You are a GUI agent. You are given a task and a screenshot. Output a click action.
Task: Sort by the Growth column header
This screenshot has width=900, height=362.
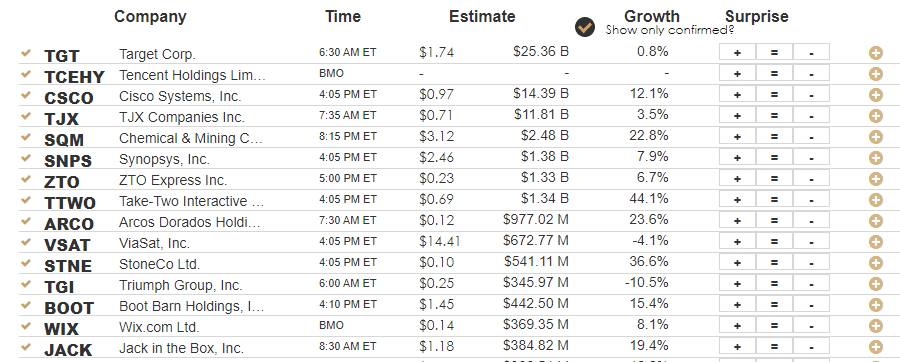coord(651,17)
